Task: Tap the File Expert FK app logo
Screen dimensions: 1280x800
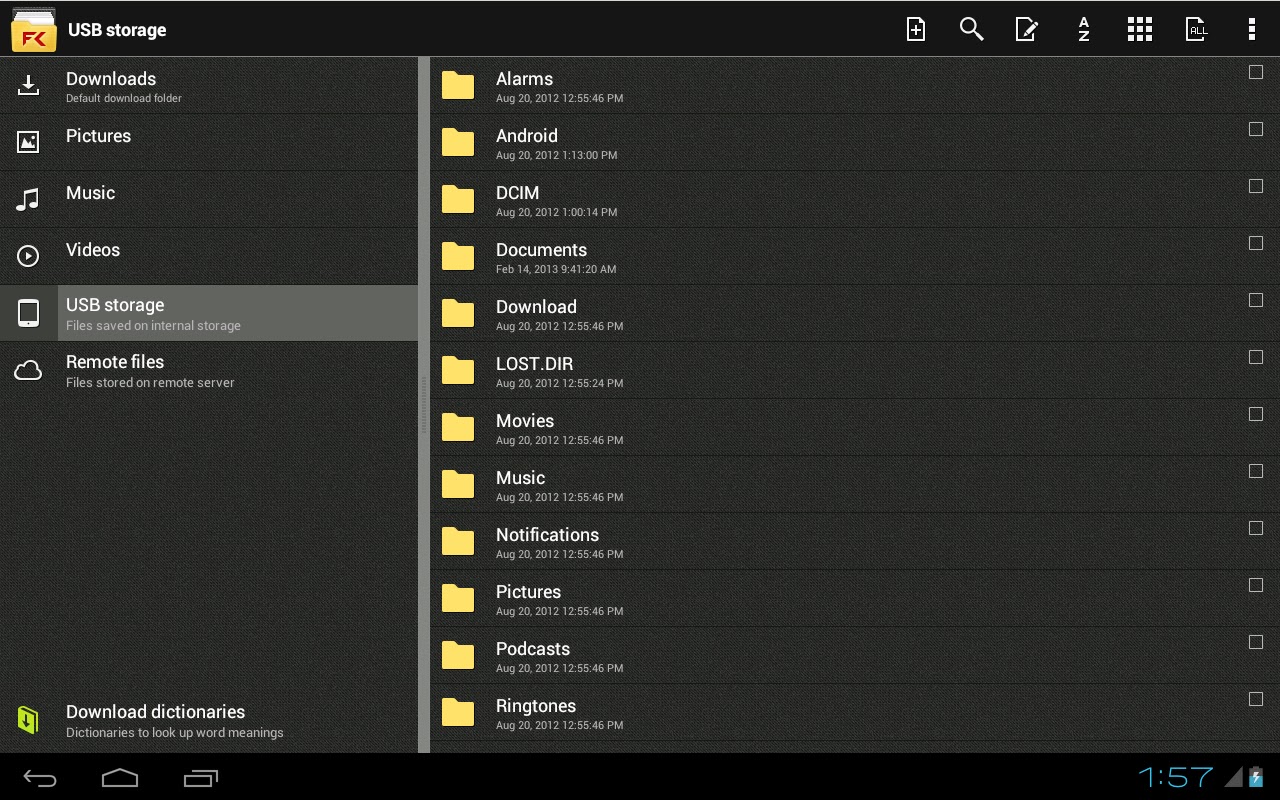Action: 33,29
